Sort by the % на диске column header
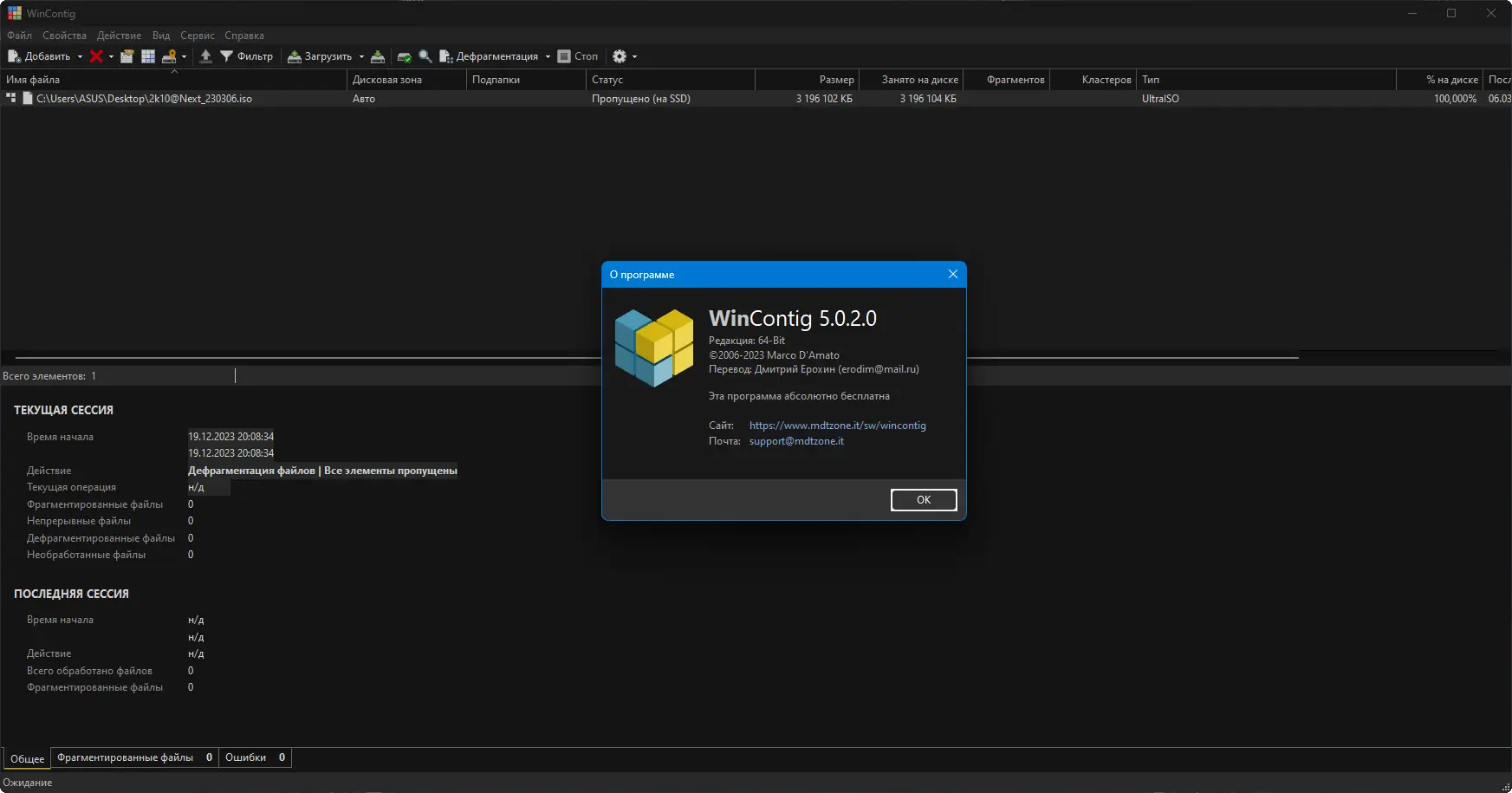The width and height of the screenshot is (1512, 793). (1439, 80)
